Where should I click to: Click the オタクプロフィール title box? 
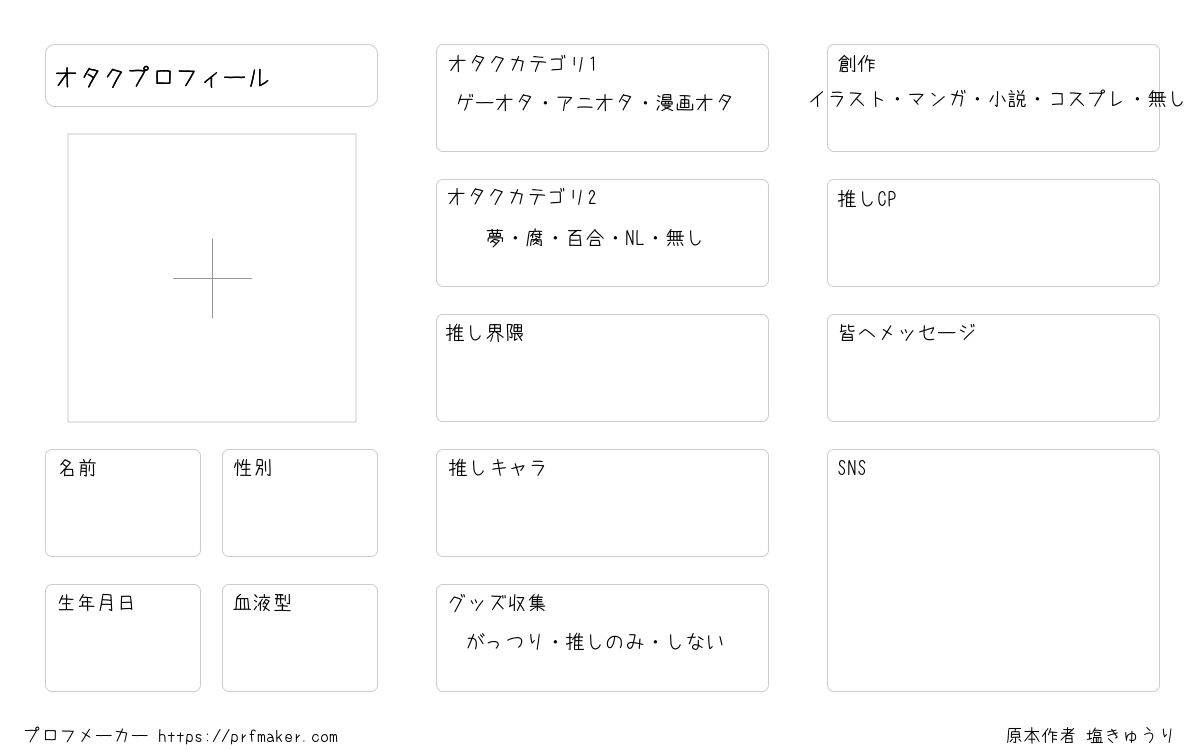[211, 75]
